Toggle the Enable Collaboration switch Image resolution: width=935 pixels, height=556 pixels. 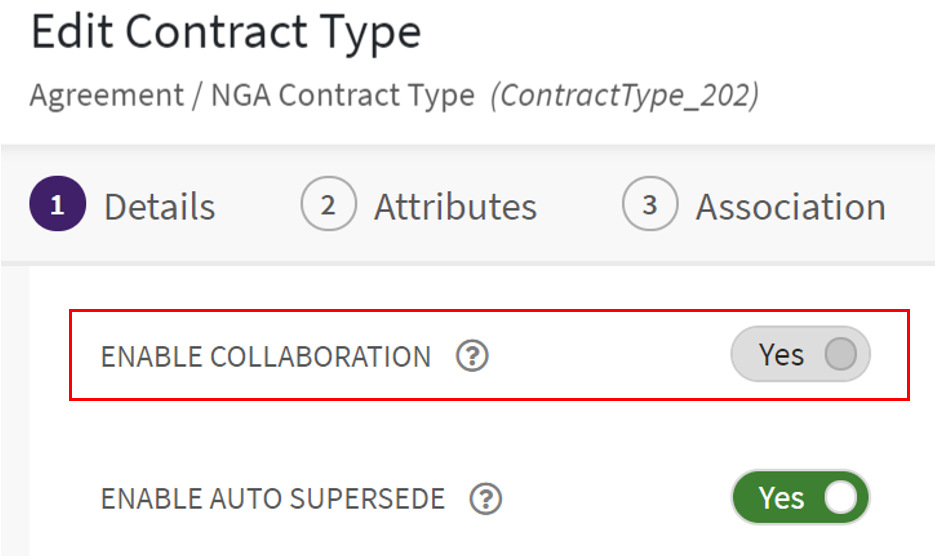coord(800,355)
